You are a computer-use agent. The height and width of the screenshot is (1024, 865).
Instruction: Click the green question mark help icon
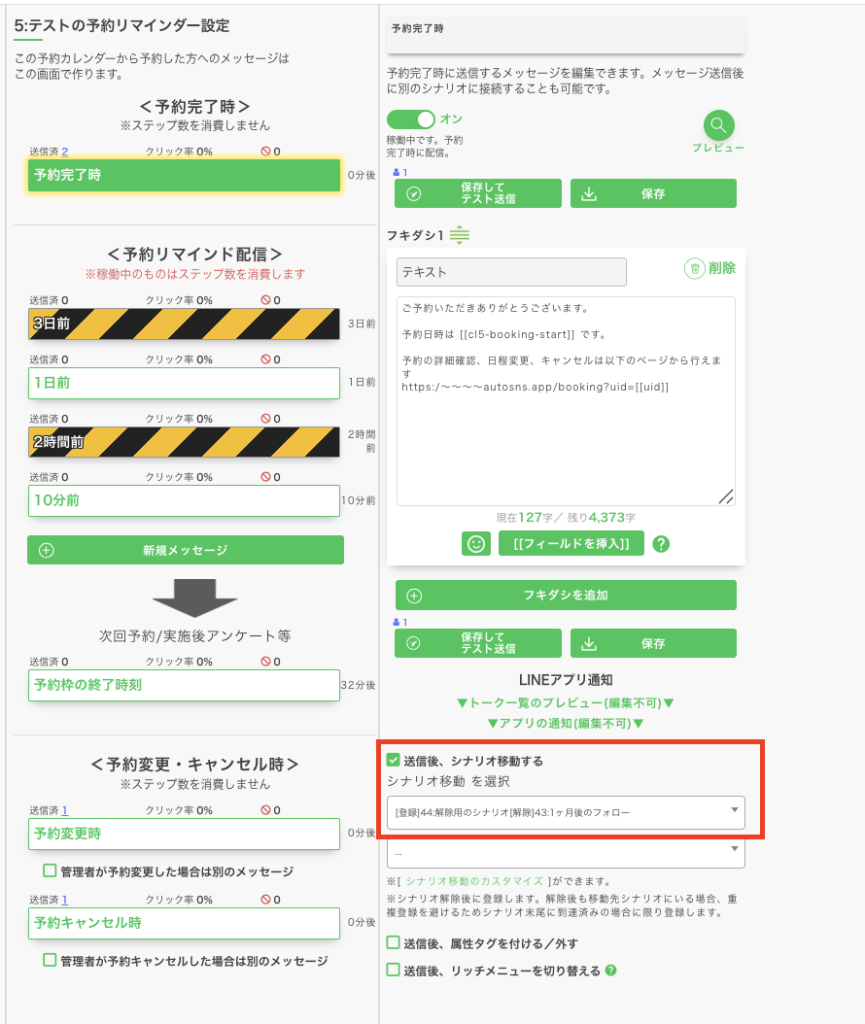tap(660, 544)
